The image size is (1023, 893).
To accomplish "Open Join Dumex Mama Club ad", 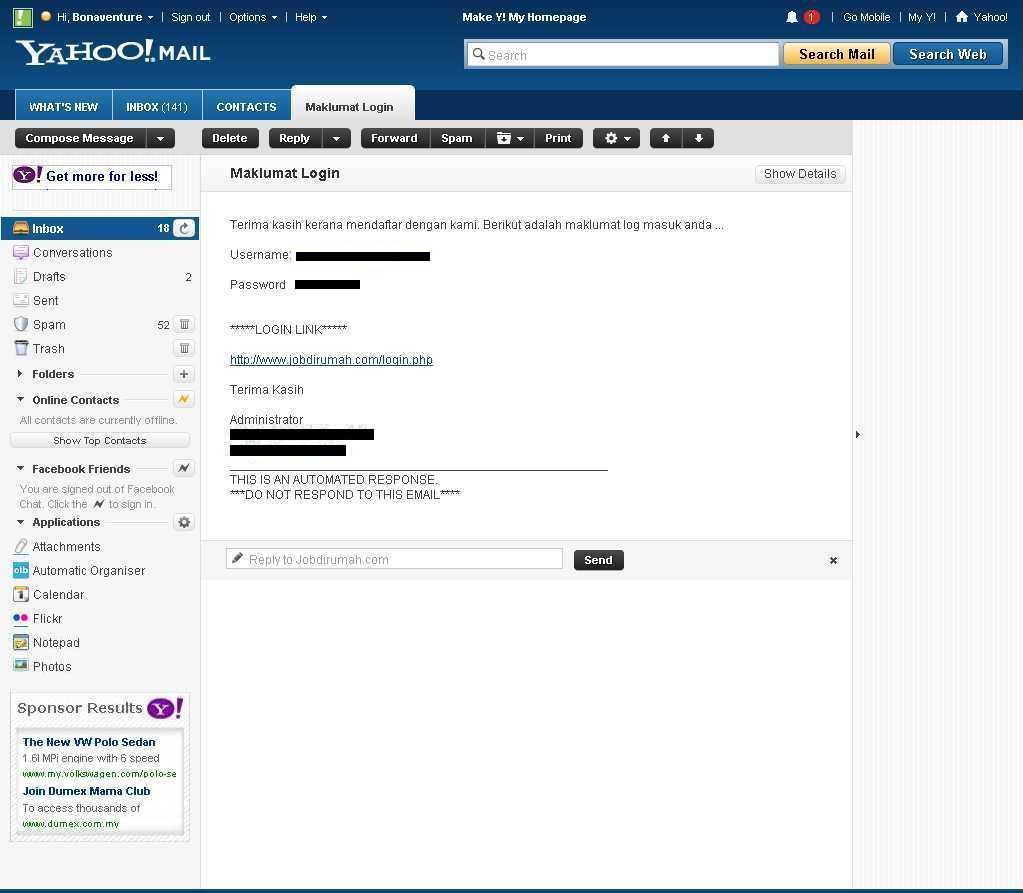I will coord(86,791).
